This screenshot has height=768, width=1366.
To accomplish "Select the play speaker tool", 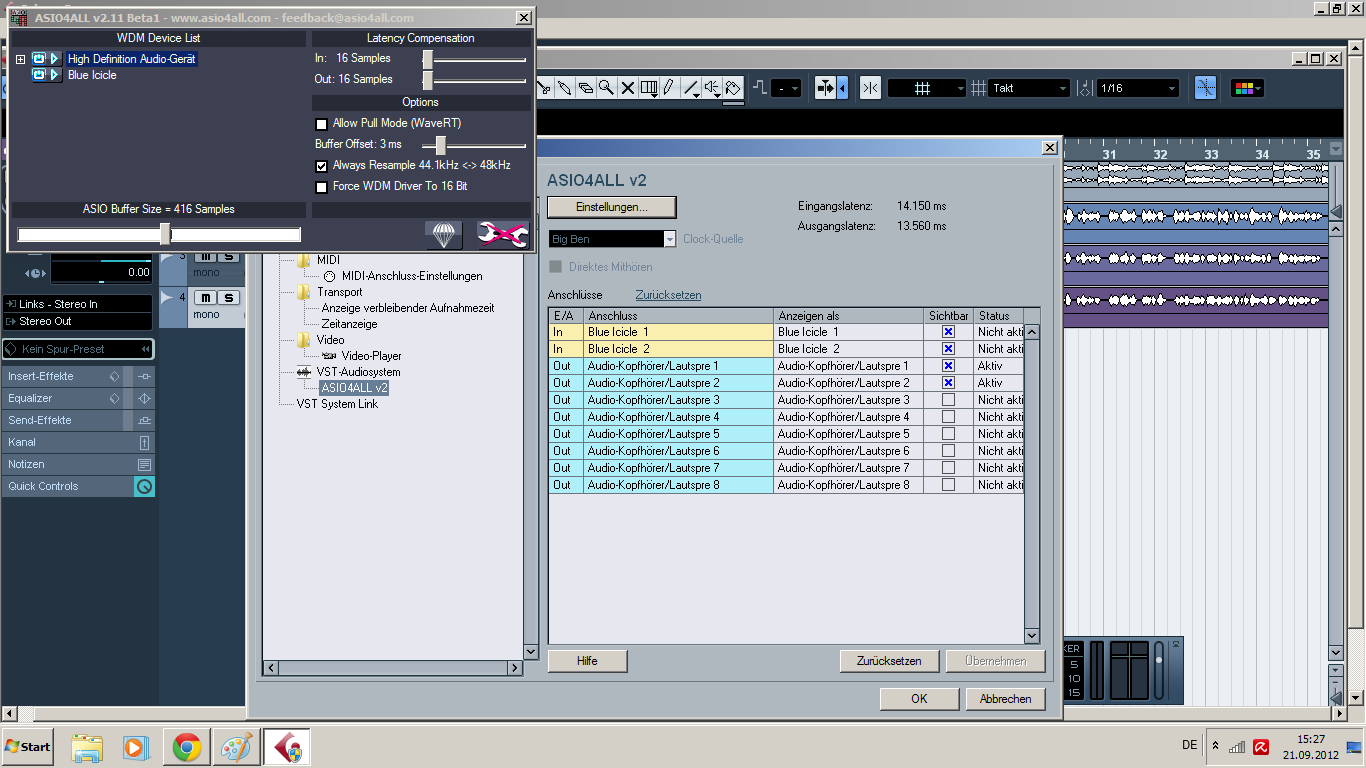I will coord(712,88).
